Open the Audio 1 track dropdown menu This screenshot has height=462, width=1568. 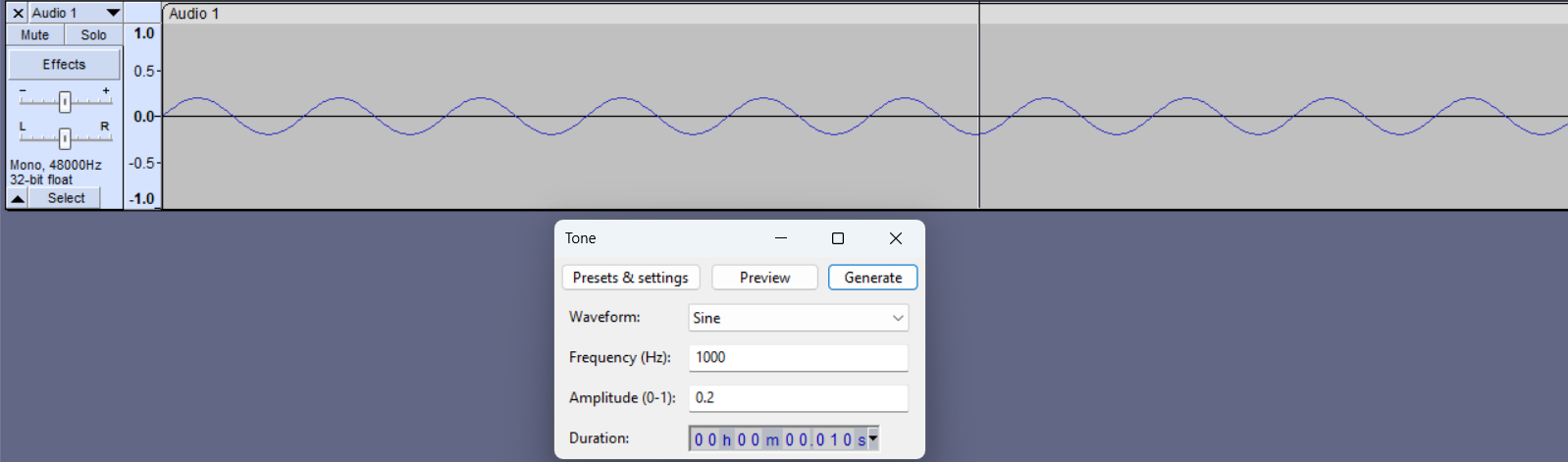(113, 13)
